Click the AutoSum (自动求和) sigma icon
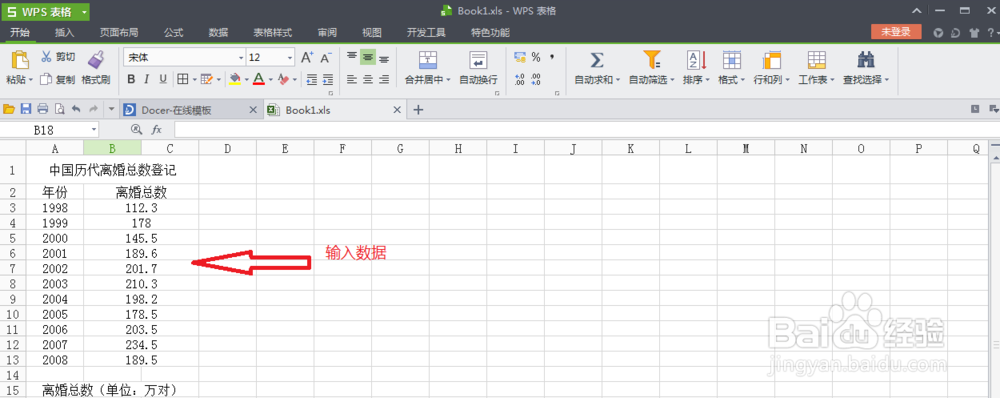The width and height of the screenshot is (1000, 398). [596, 60]
